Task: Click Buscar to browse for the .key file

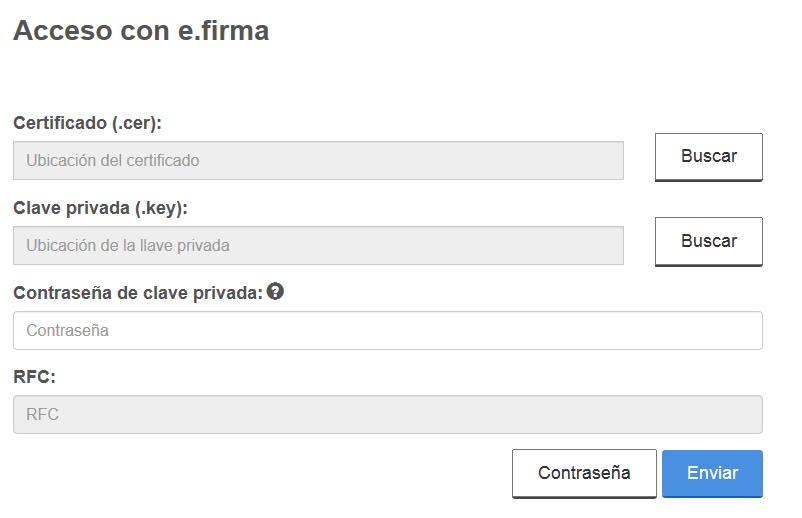Action: click(708, 242)
